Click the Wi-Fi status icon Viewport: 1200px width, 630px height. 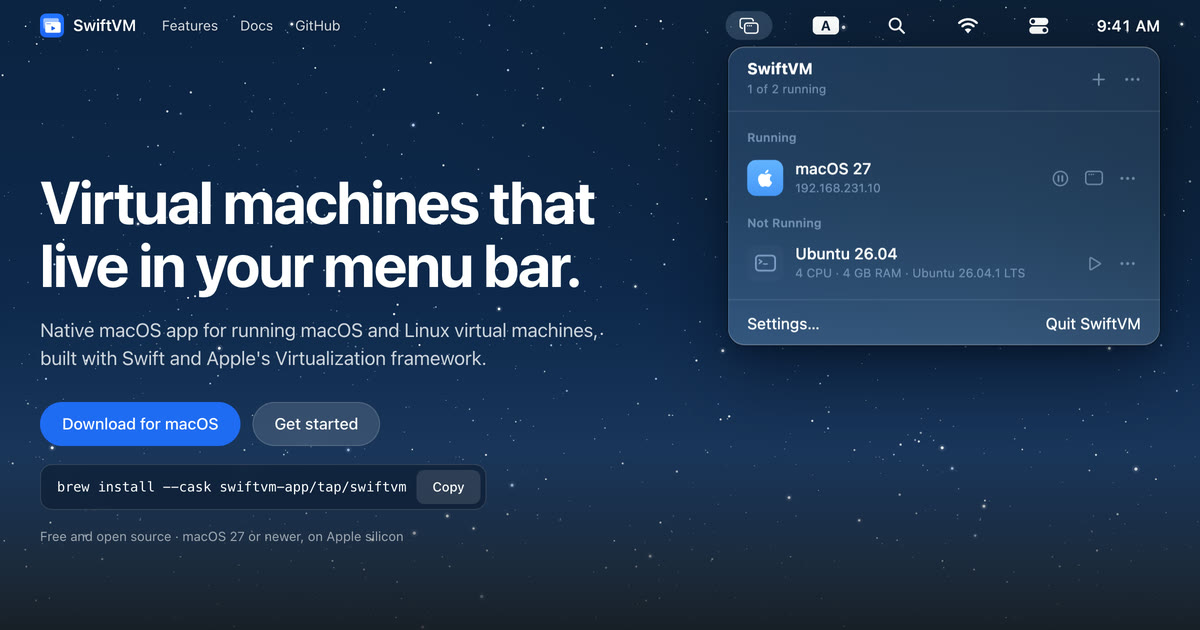click(968, 26)
